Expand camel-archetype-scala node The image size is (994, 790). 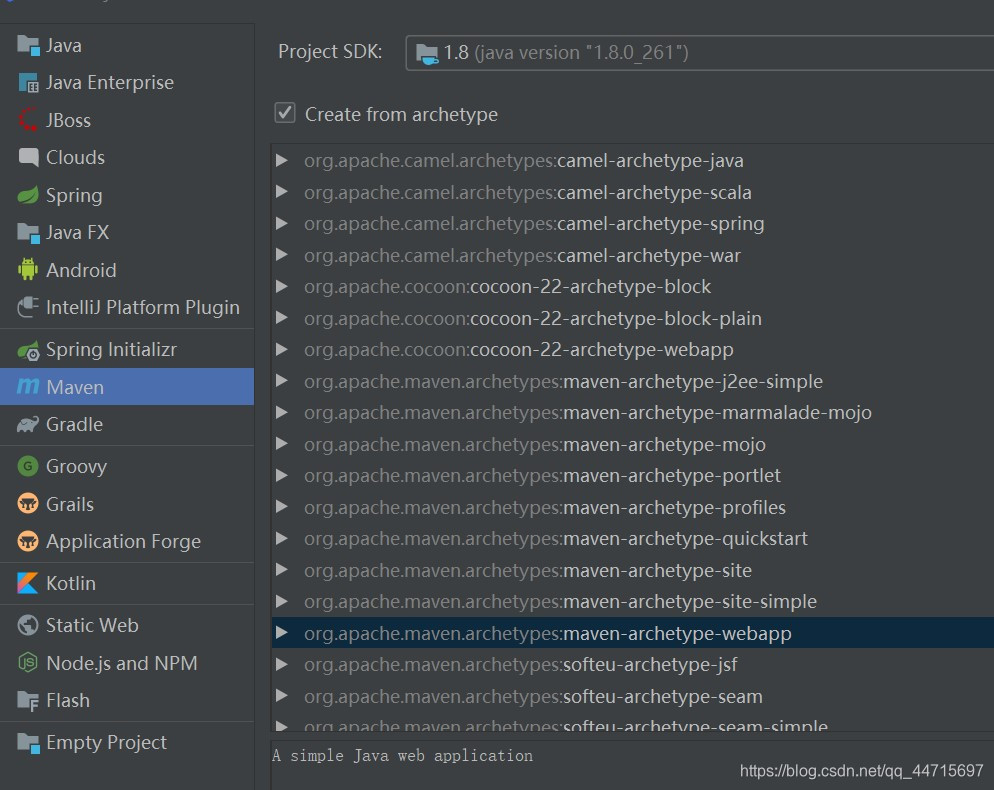click(282, 192)
